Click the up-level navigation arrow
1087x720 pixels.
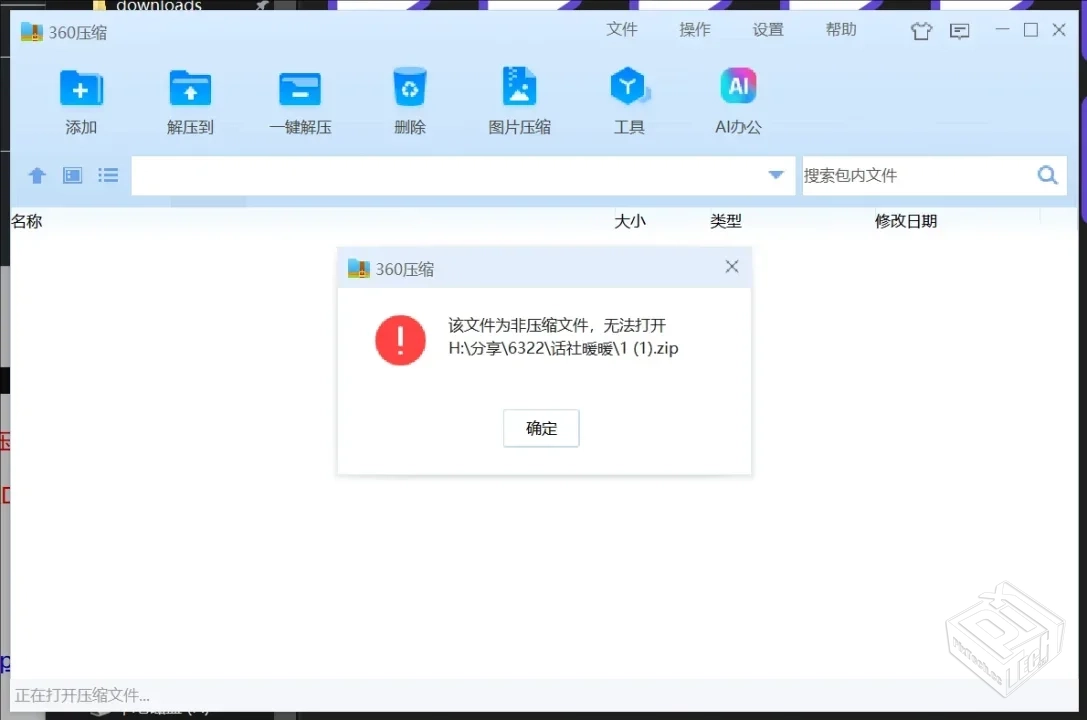pyautogui.click(x=36, y=175)
